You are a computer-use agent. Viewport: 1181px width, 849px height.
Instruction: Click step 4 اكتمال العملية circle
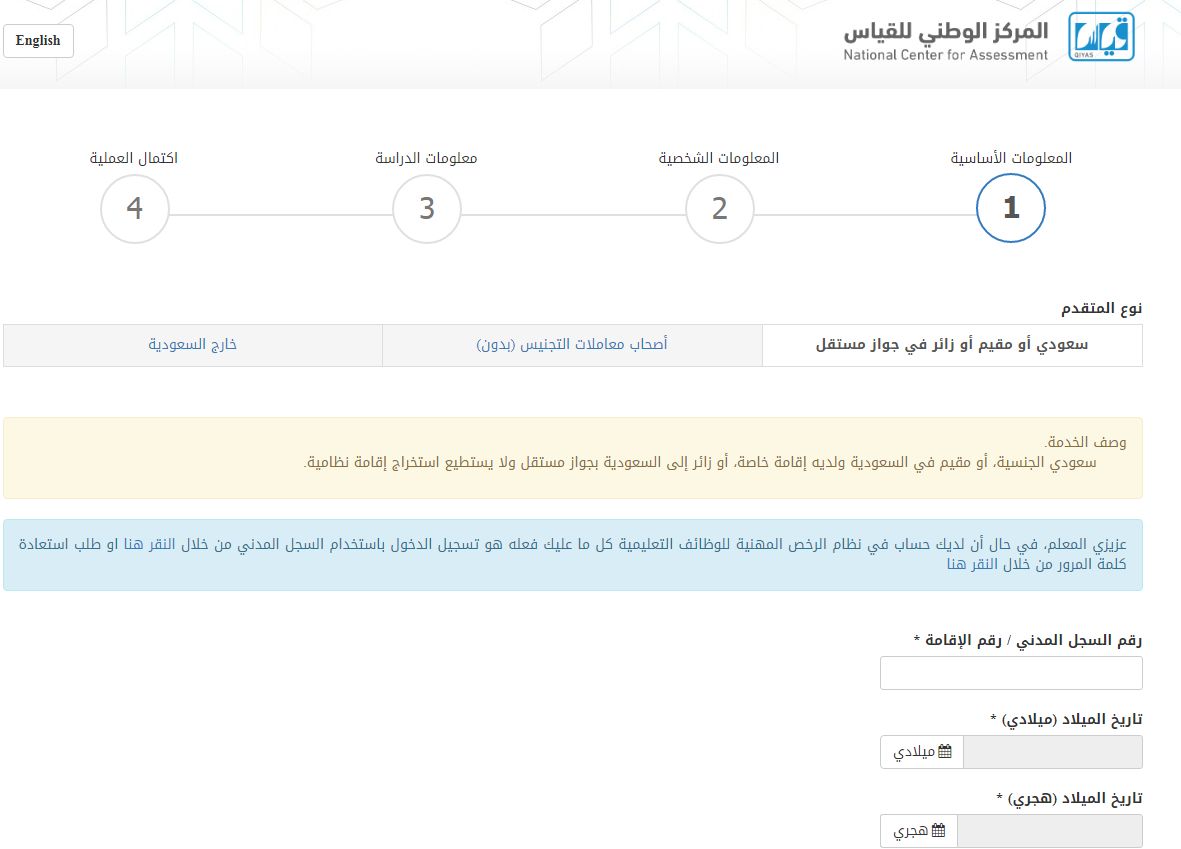(x=135, y=208)
